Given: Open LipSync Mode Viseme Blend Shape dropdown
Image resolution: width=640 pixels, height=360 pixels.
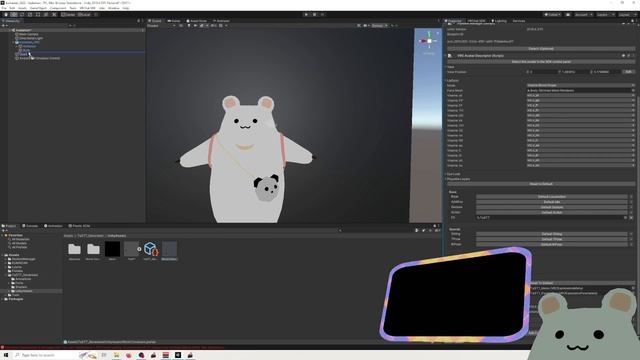Looking at the screenshot, I should 581,85.
